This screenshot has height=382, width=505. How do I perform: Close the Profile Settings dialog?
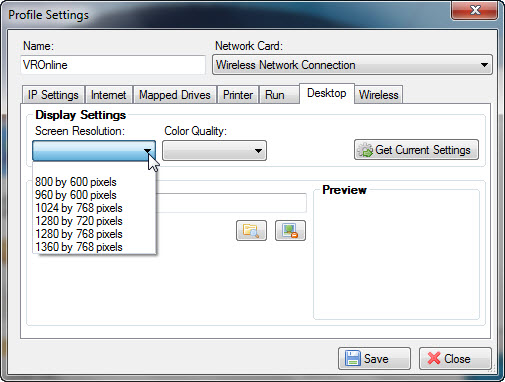point(455,359)
